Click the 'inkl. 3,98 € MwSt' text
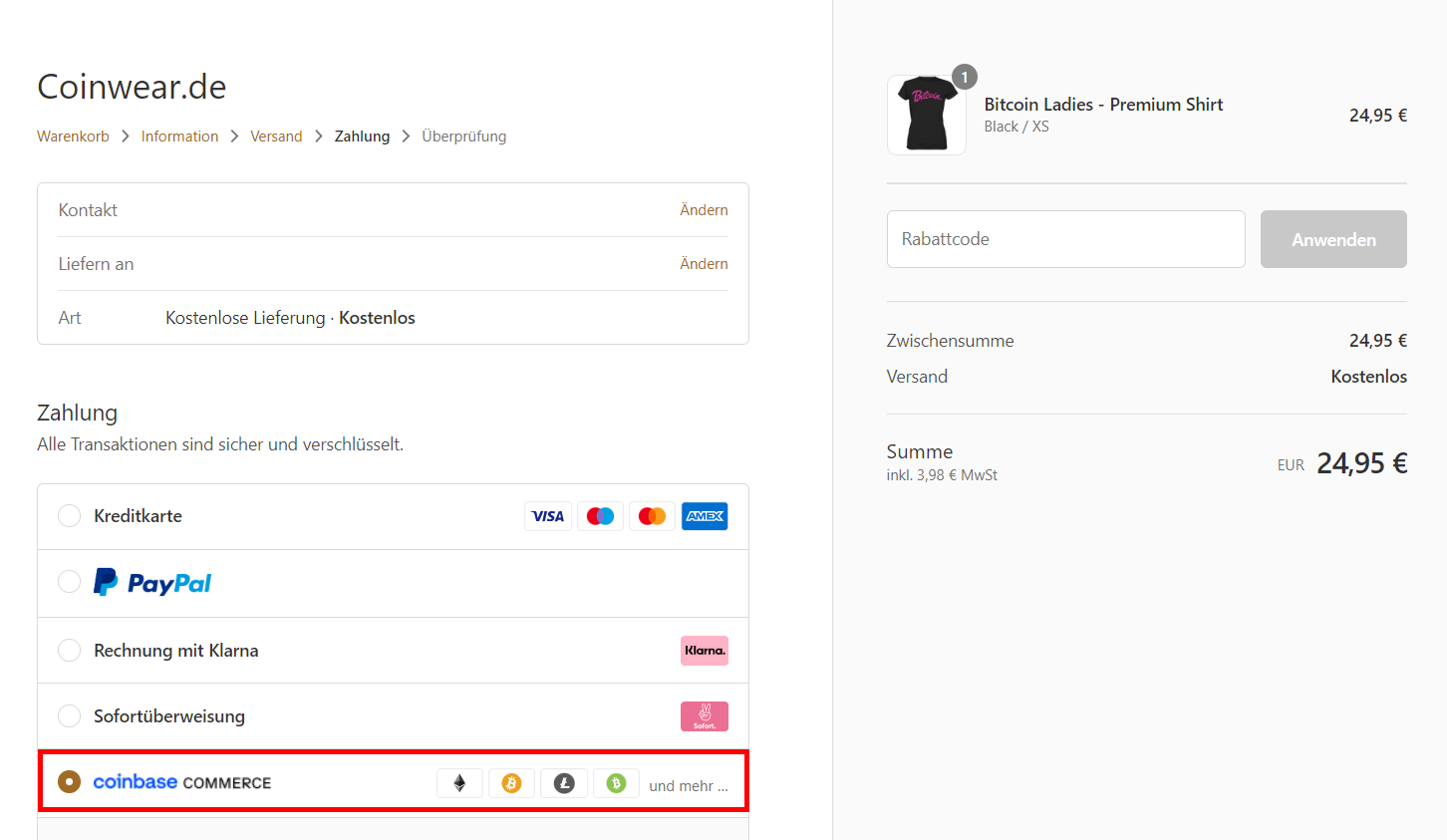The width and height of the screenshot is (1447, 840). [942, 475]
